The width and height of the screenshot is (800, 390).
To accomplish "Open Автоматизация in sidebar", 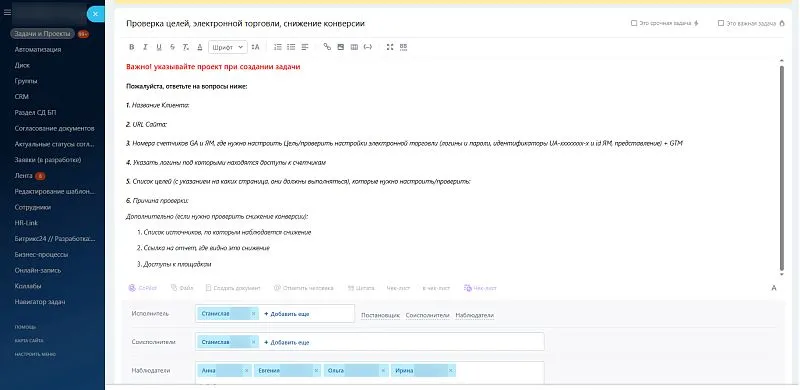I will click(x=38, y=50).
